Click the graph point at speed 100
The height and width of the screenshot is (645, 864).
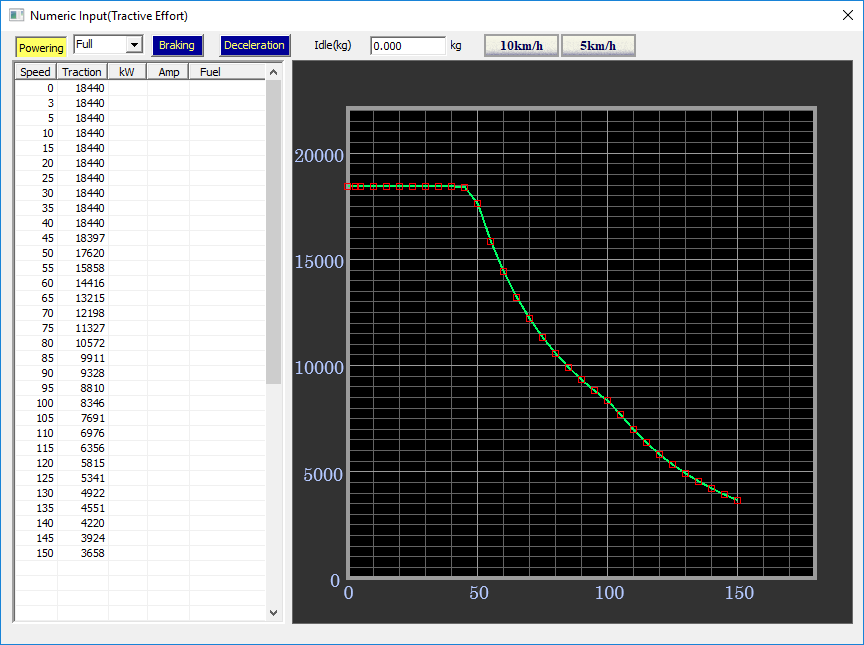pos(608,401)
